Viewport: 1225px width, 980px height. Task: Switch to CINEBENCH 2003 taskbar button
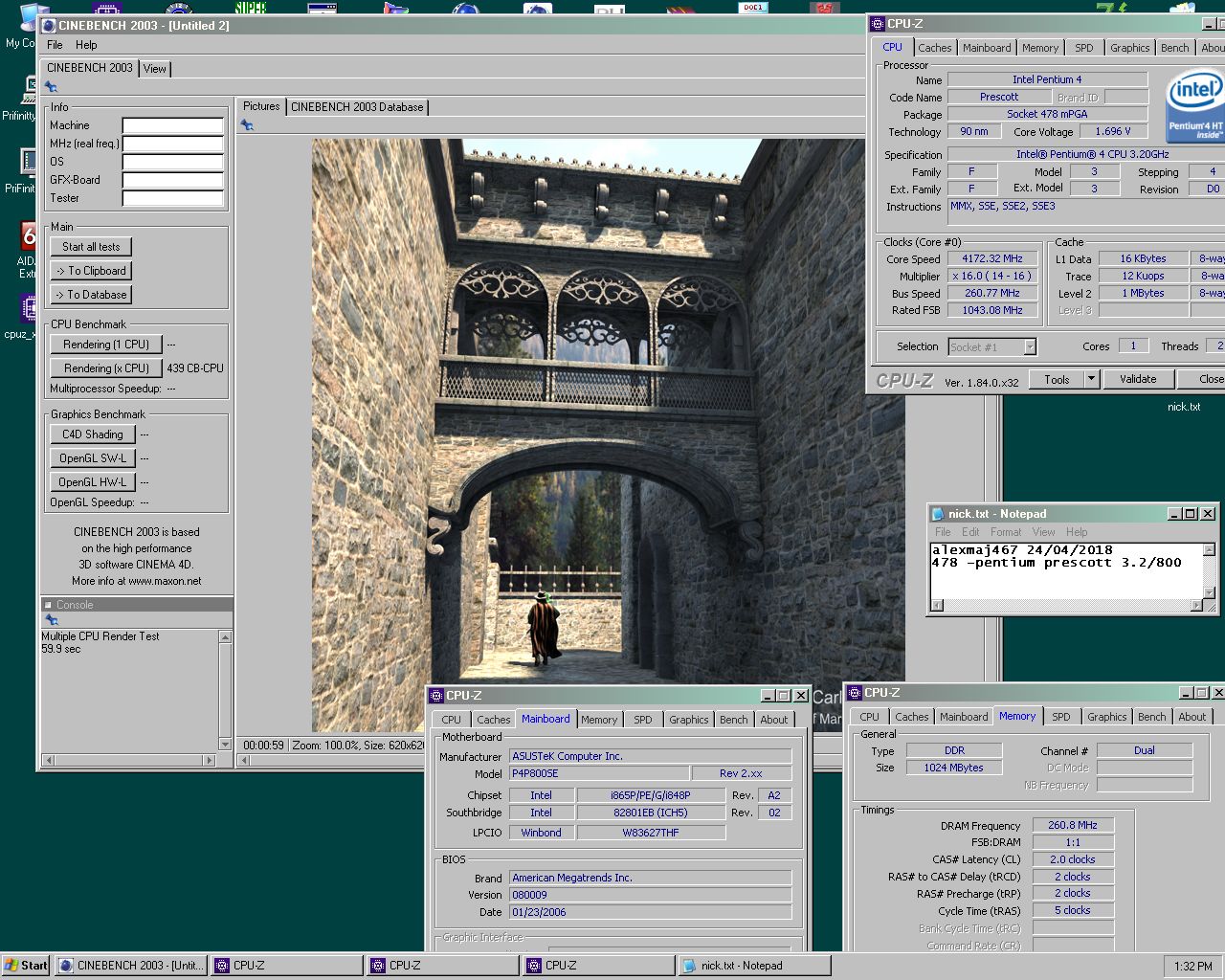[130, 966]
